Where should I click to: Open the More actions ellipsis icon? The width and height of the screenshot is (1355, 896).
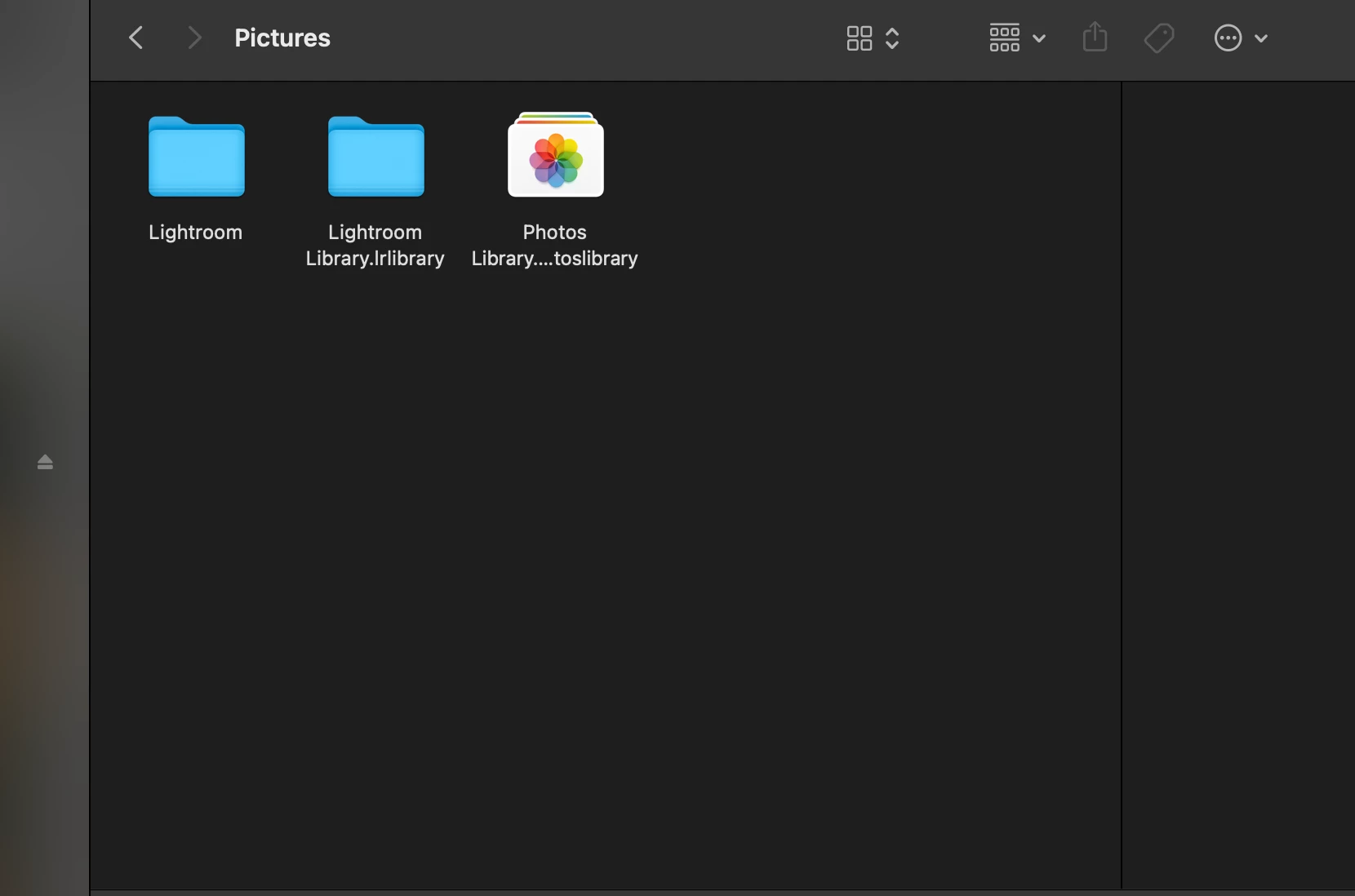click(1228, 38)
